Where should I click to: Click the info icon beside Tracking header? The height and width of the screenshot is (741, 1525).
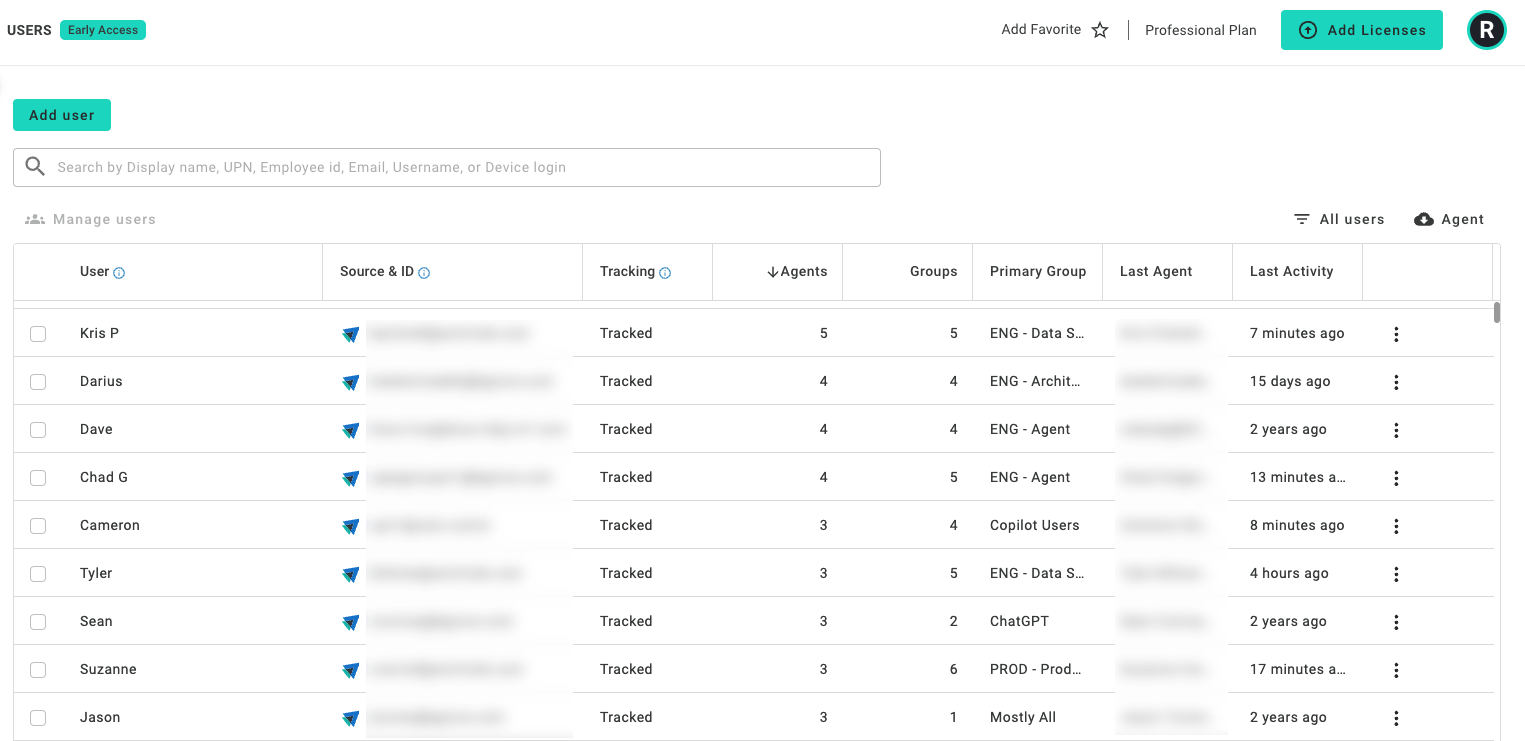click(x=665, y=273)
